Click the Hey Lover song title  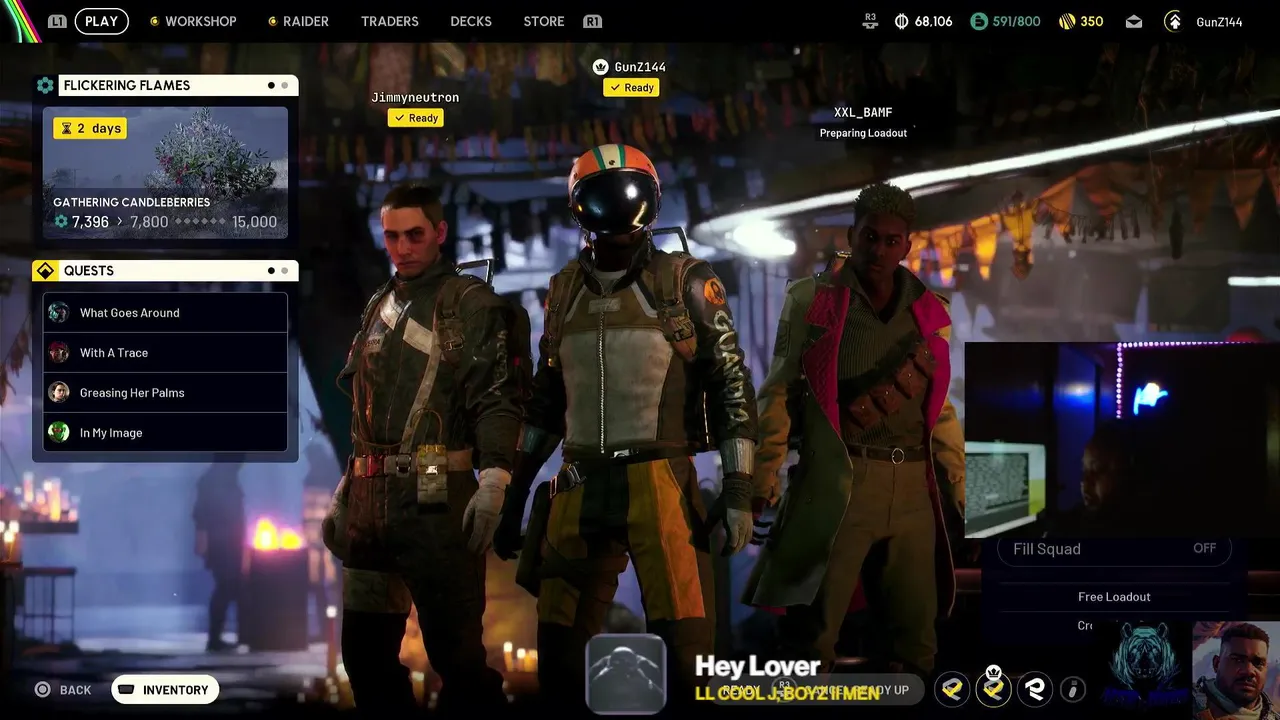click(757, 667)
